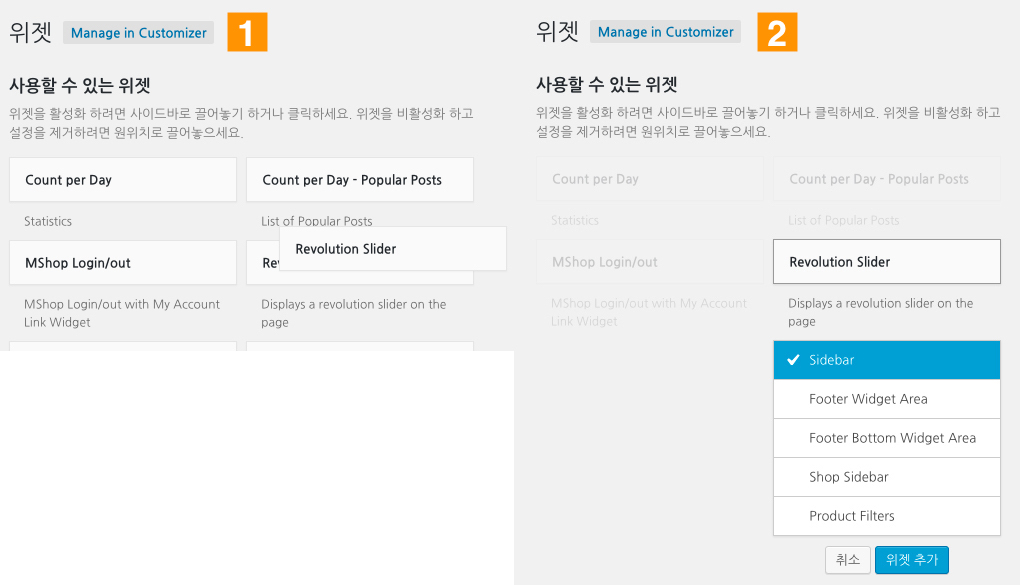Click faded Count per Day - Popular Posts widget
Image resolution: width=1020 pixels, height=585 pixels.
click(x=887, y=179)
